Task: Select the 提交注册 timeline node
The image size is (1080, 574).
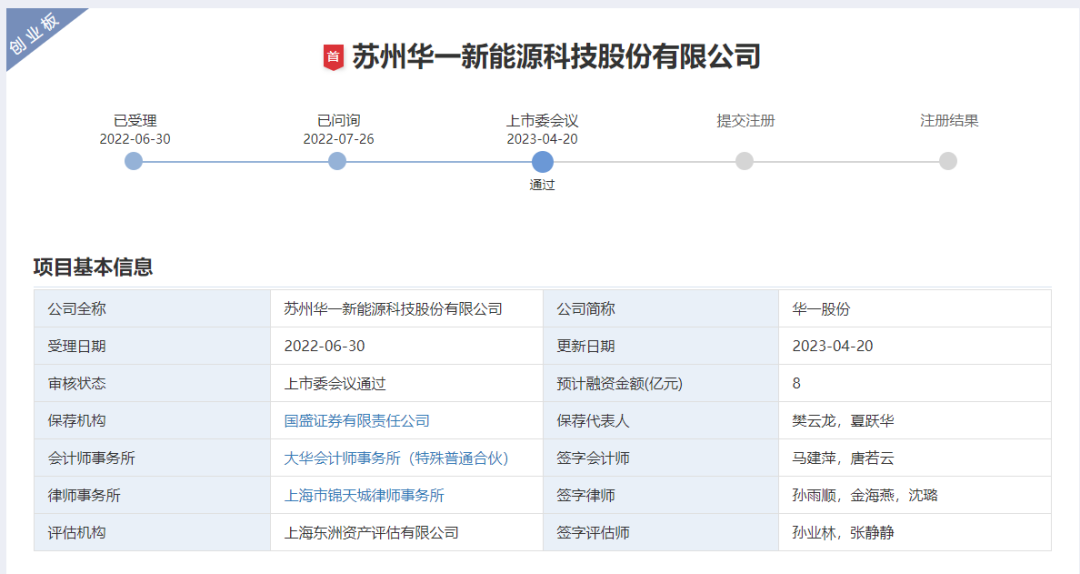Action: pyautogui.click(x=745, y=161)
